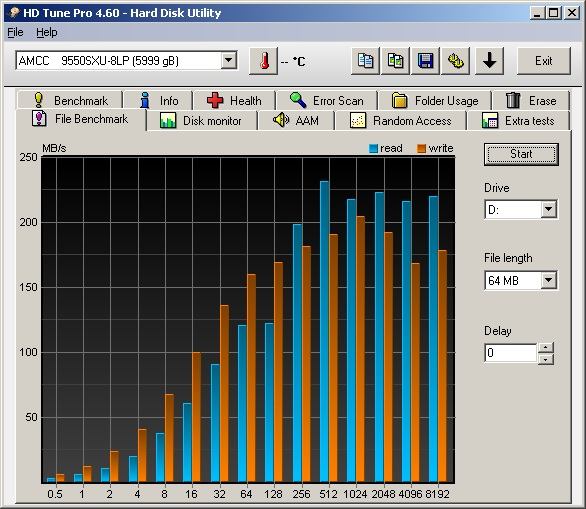The height and width of the screenshot is (509, 586).
Task: Click the orange write legend swatch
Action: [421, 149]
